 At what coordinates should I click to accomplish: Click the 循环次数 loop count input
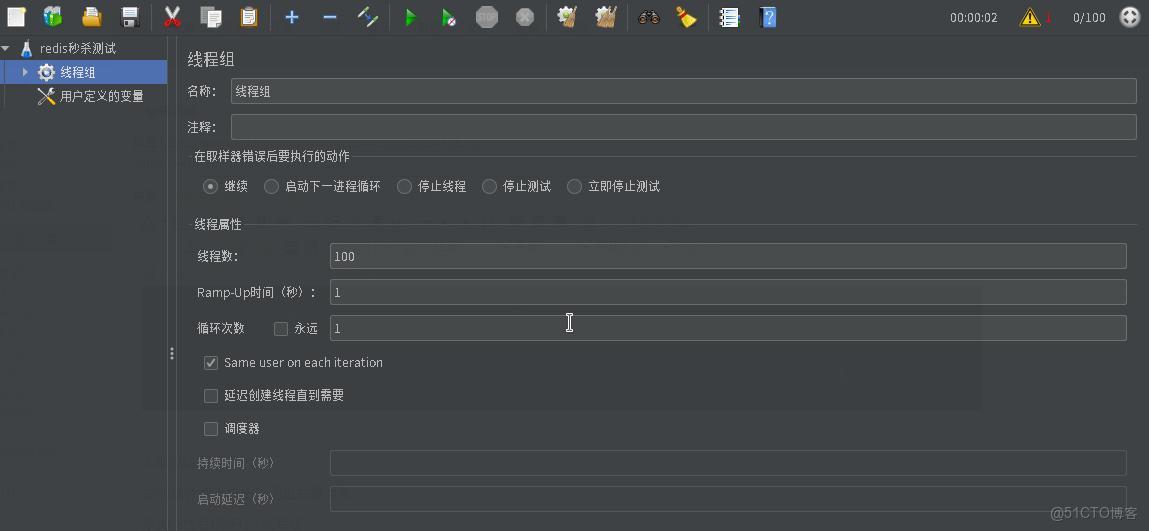728,327
